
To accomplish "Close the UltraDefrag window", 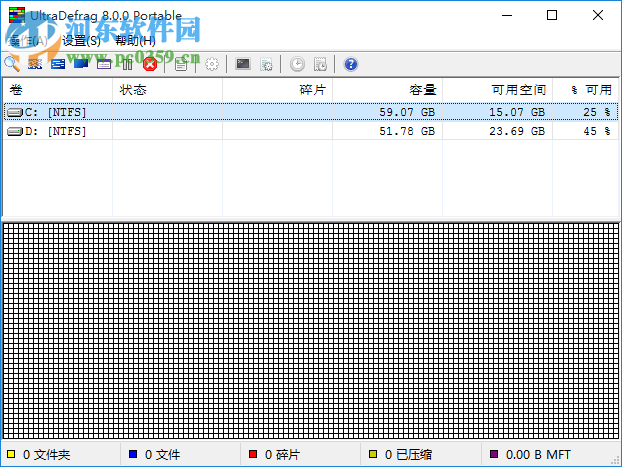I will point(598,15).
